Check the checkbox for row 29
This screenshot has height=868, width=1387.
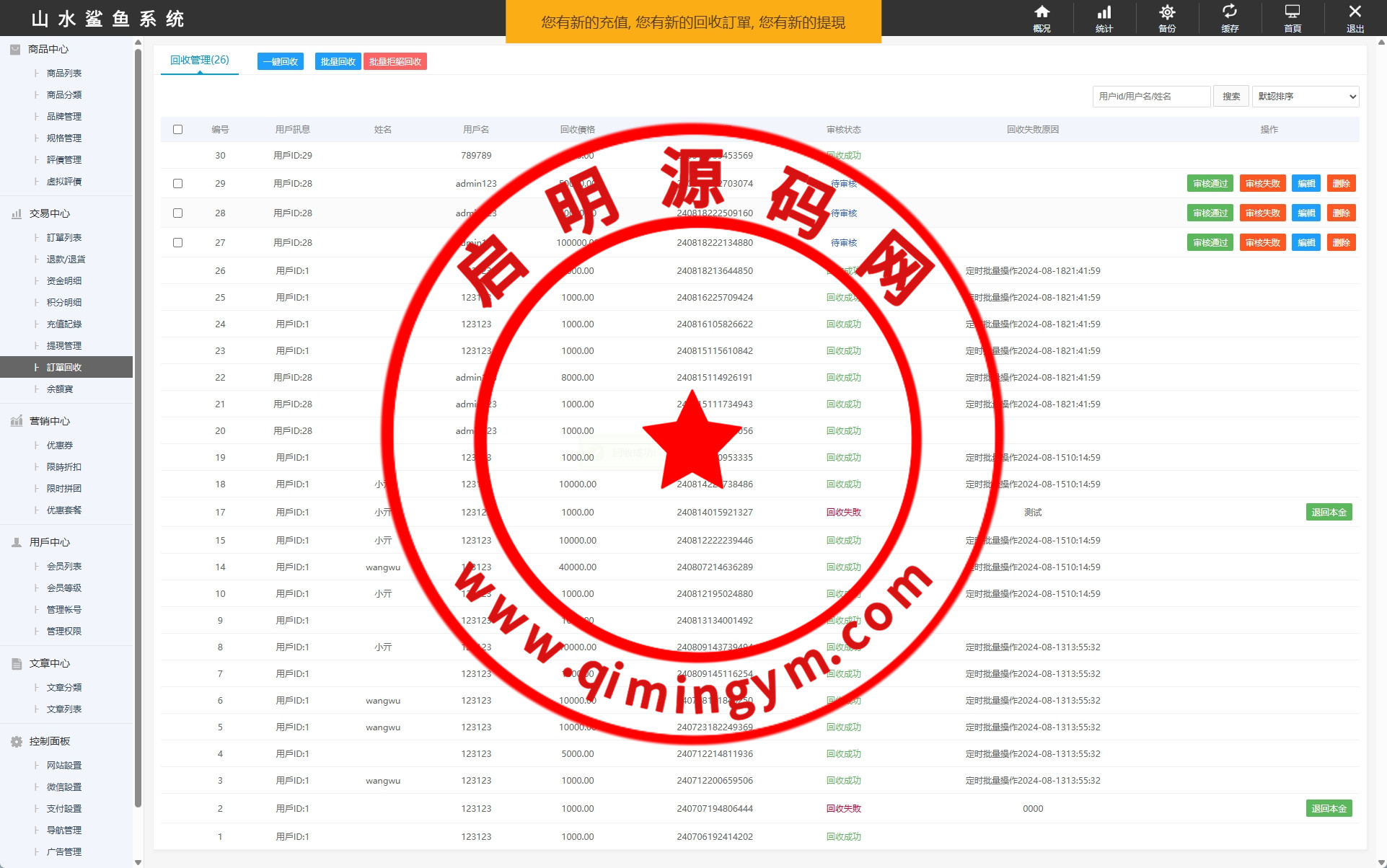pyautogui.click(x=177, y=184)
